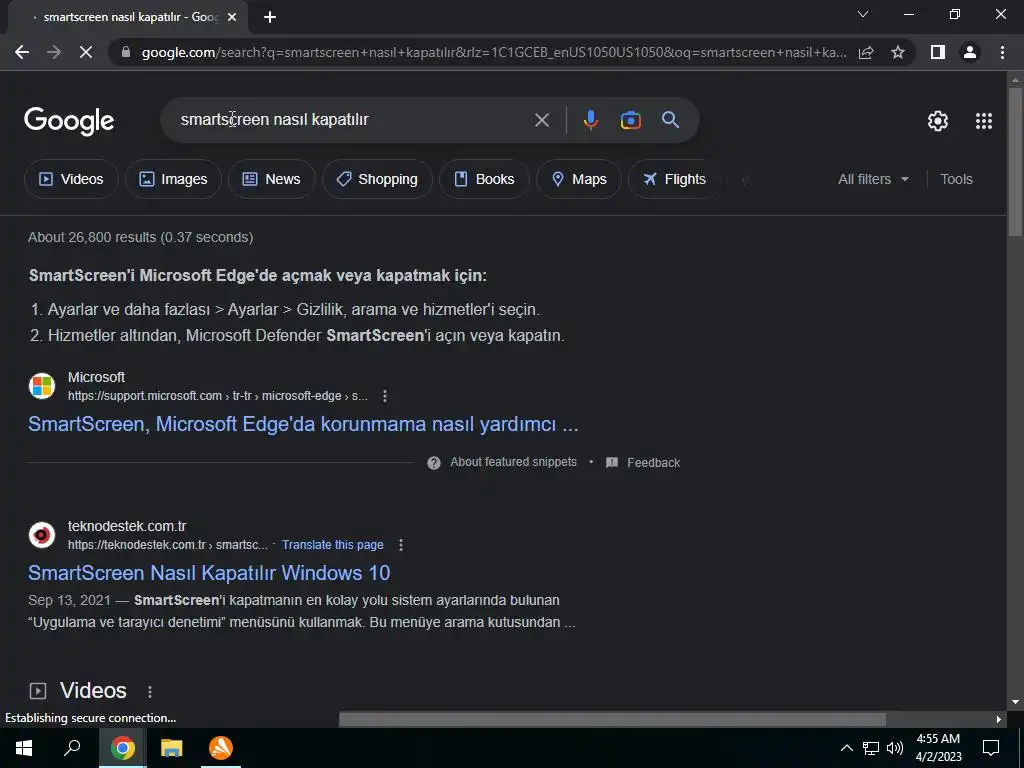Submit search with the magnifier icon
Viewport: 1024px width, 768px height.
[671, 120]
